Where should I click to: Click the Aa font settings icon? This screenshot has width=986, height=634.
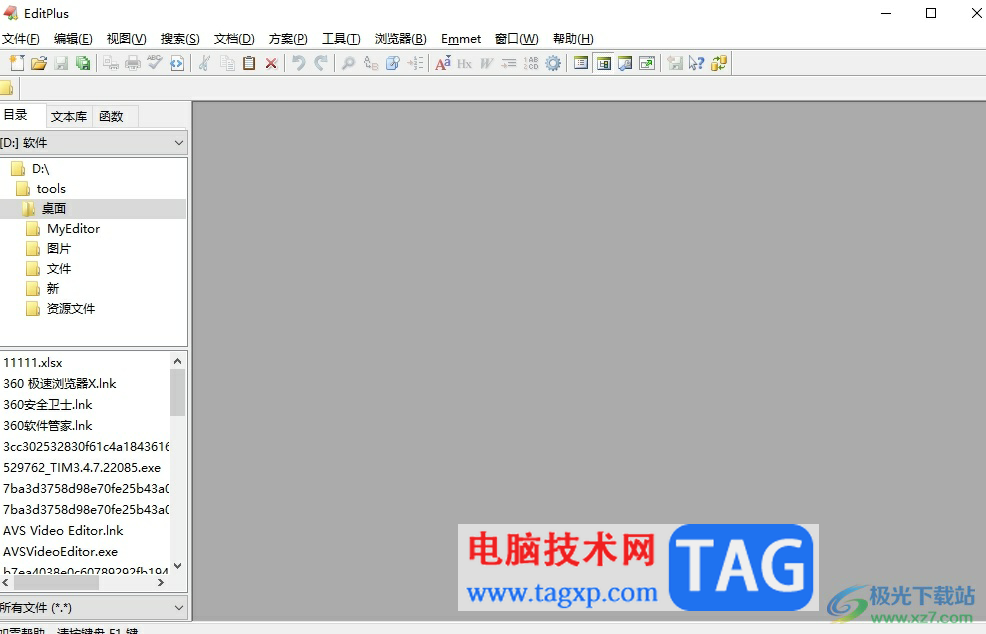443,63
